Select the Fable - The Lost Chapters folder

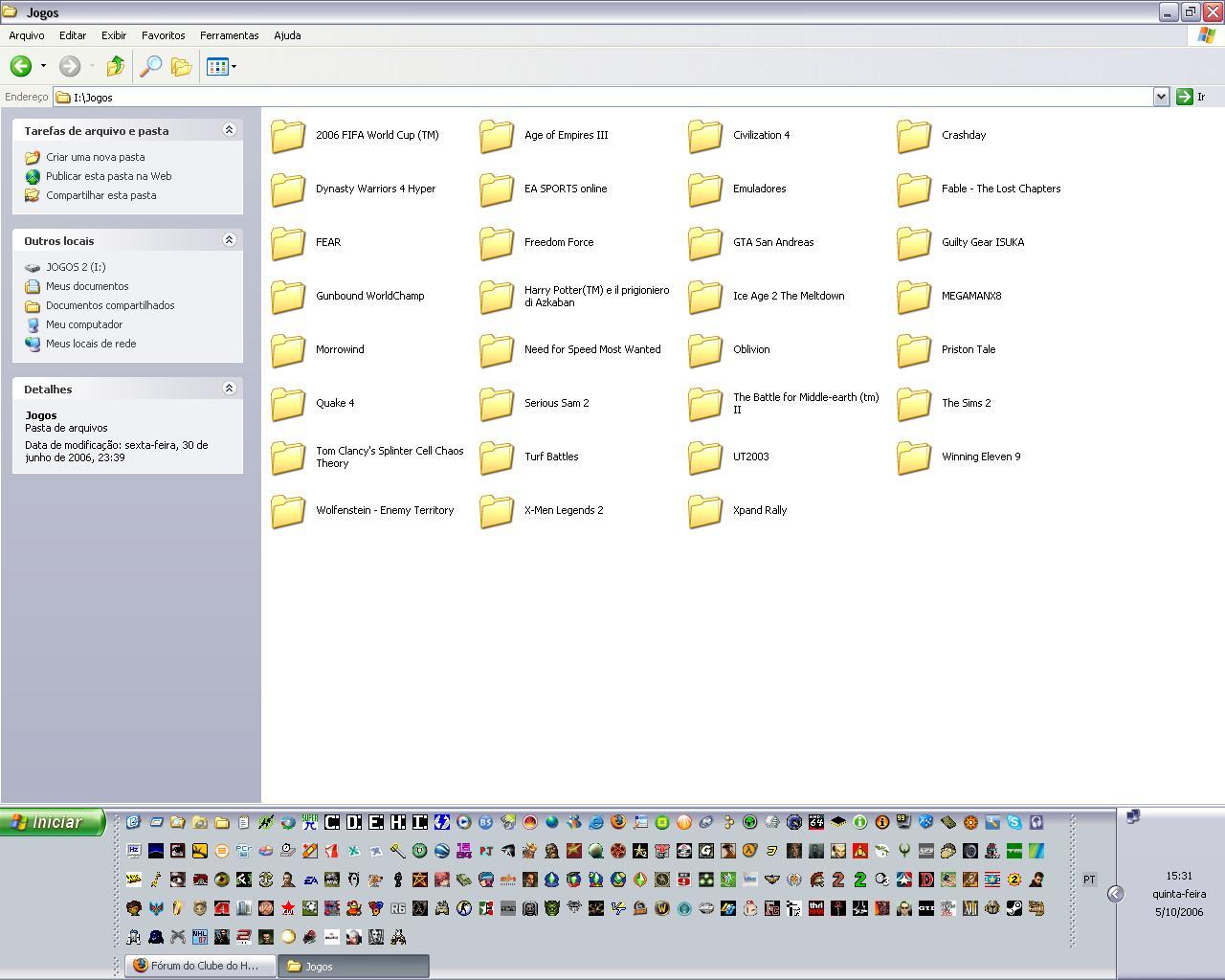coord(980,189)
